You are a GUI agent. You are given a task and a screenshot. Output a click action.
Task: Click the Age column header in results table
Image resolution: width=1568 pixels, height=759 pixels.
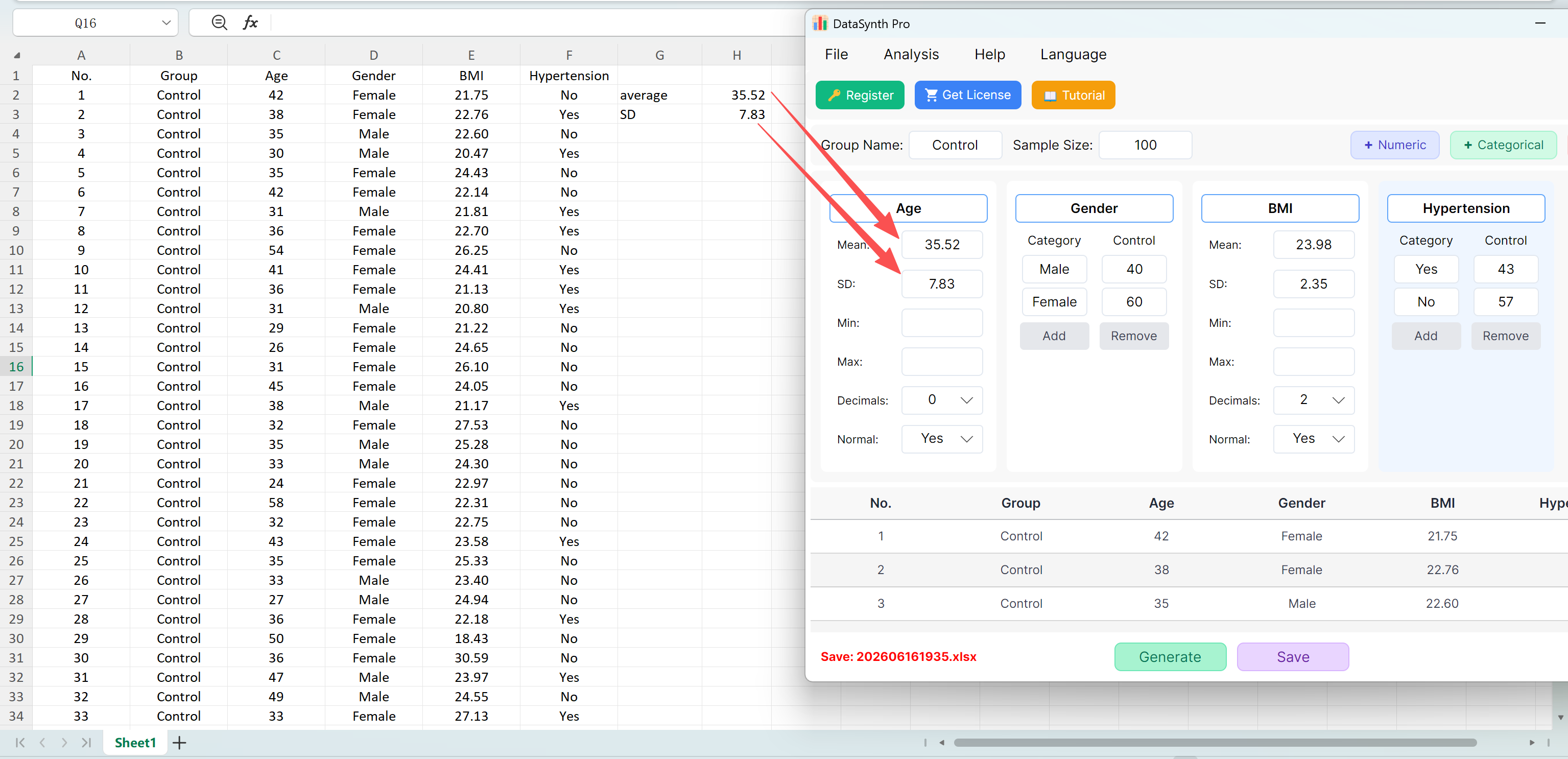1161,503
